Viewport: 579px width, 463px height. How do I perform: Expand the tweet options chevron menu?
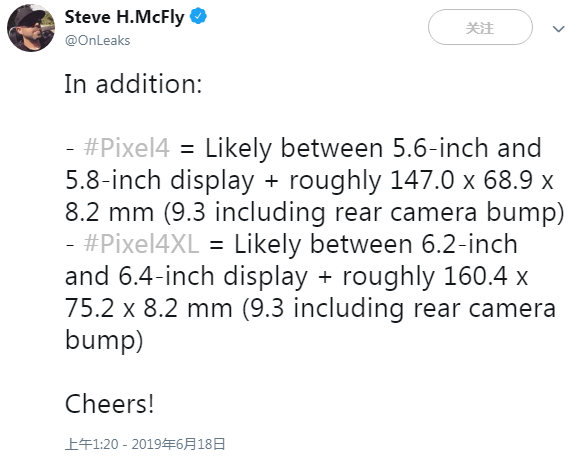coord(558,28)
